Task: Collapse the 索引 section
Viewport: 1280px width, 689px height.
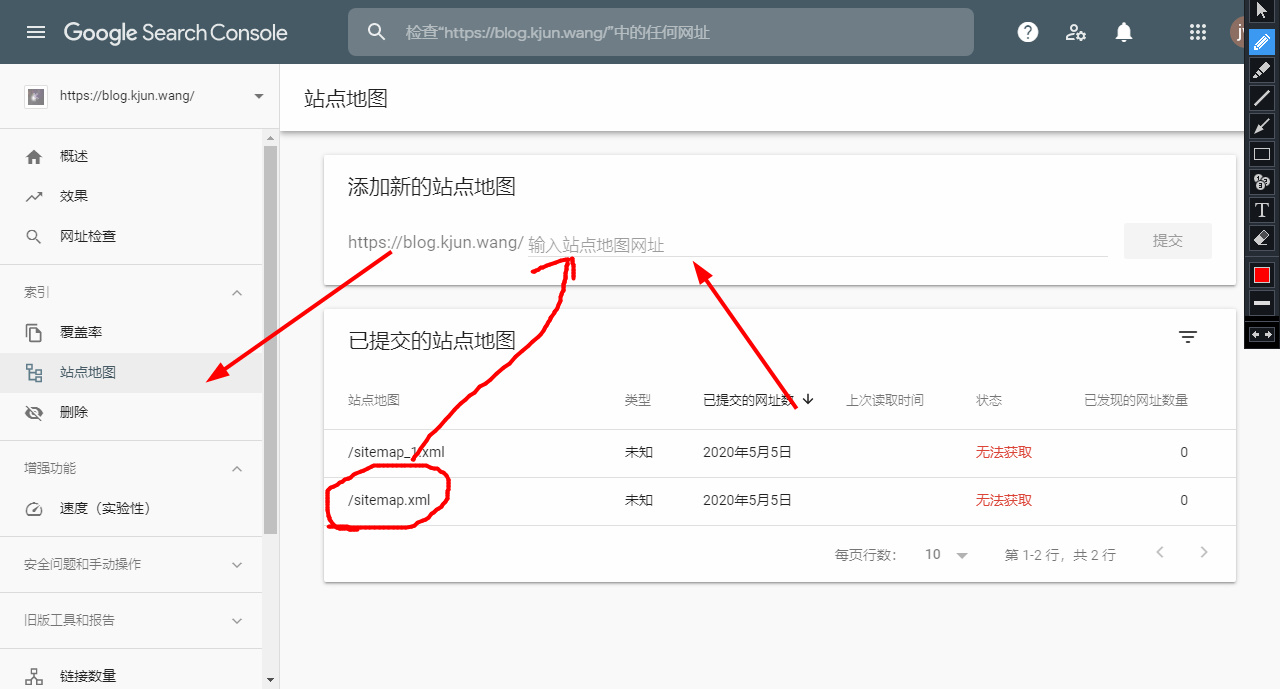Action: (237, 292)
